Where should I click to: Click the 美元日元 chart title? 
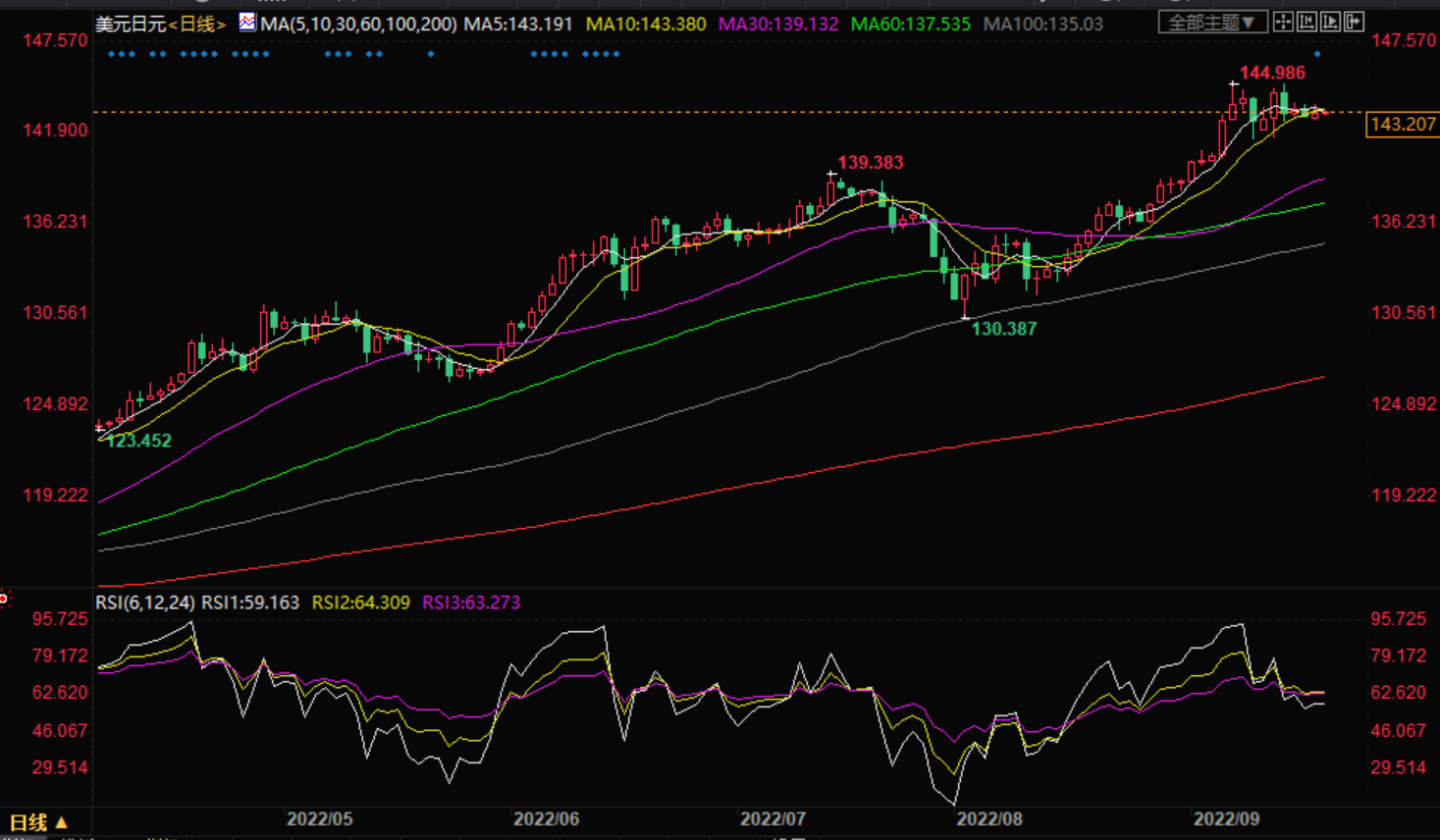tap(131, 24)
